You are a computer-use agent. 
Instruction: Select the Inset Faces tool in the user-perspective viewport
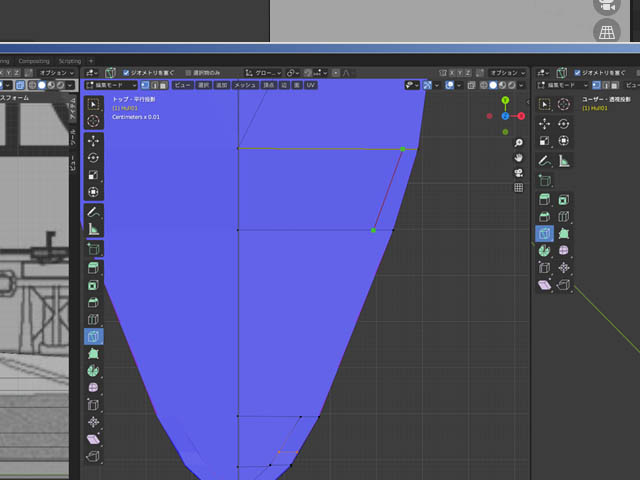point(563,200)
